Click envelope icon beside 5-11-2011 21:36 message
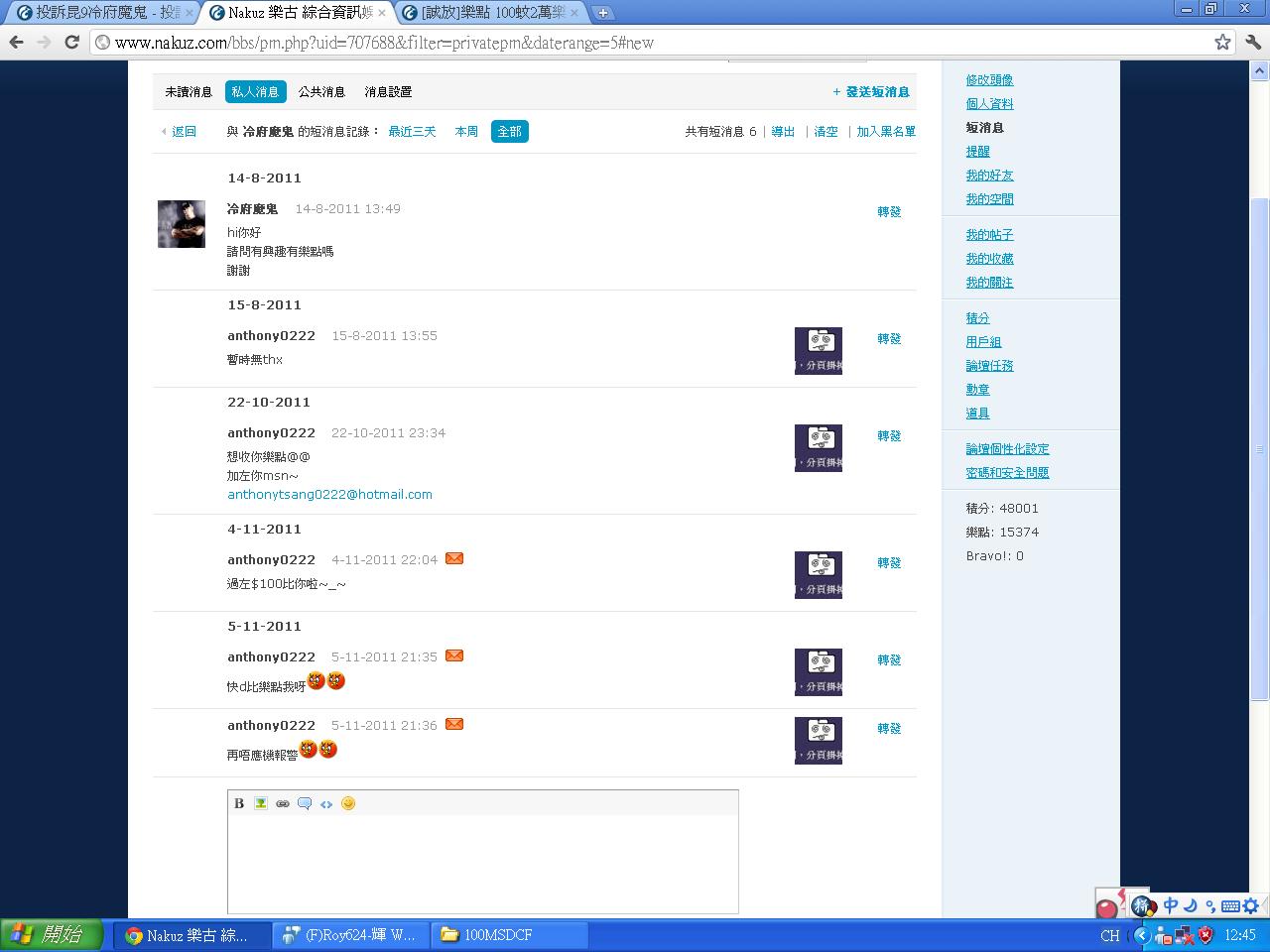The image size is (1270, 952). [x=454, y=724]
